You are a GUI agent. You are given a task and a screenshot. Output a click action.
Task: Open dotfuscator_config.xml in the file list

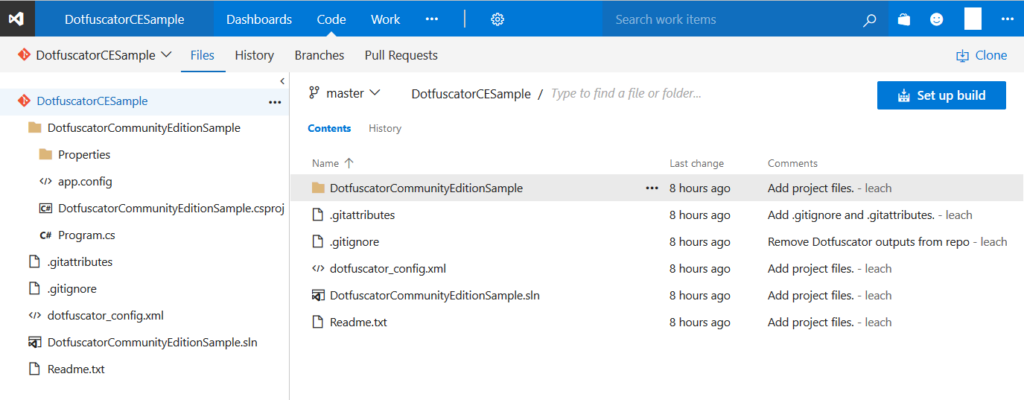(388, 269)
